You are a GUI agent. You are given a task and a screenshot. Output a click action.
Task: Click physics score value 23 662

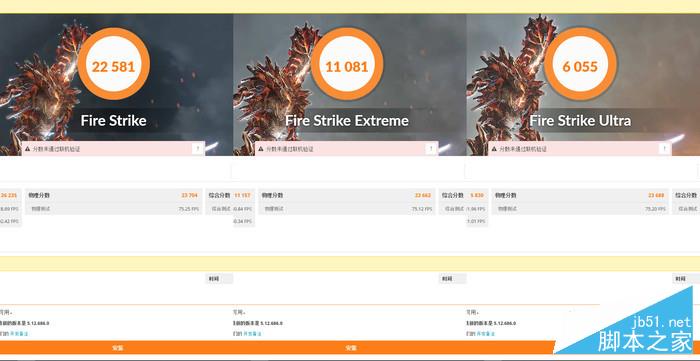pos(423,195)
